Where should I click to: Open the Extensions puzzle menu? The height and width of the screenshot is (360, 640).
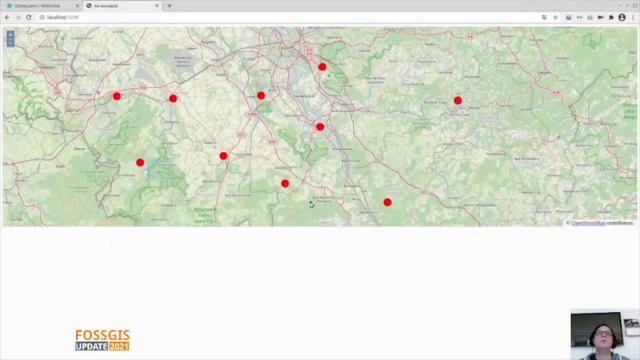click(611, 18)
